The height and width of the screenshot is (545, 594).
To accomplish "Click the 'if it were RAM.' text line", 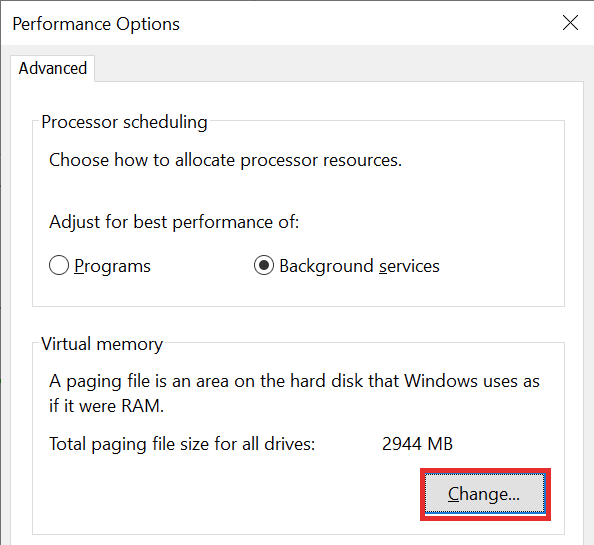I will [x=106, y=406].
